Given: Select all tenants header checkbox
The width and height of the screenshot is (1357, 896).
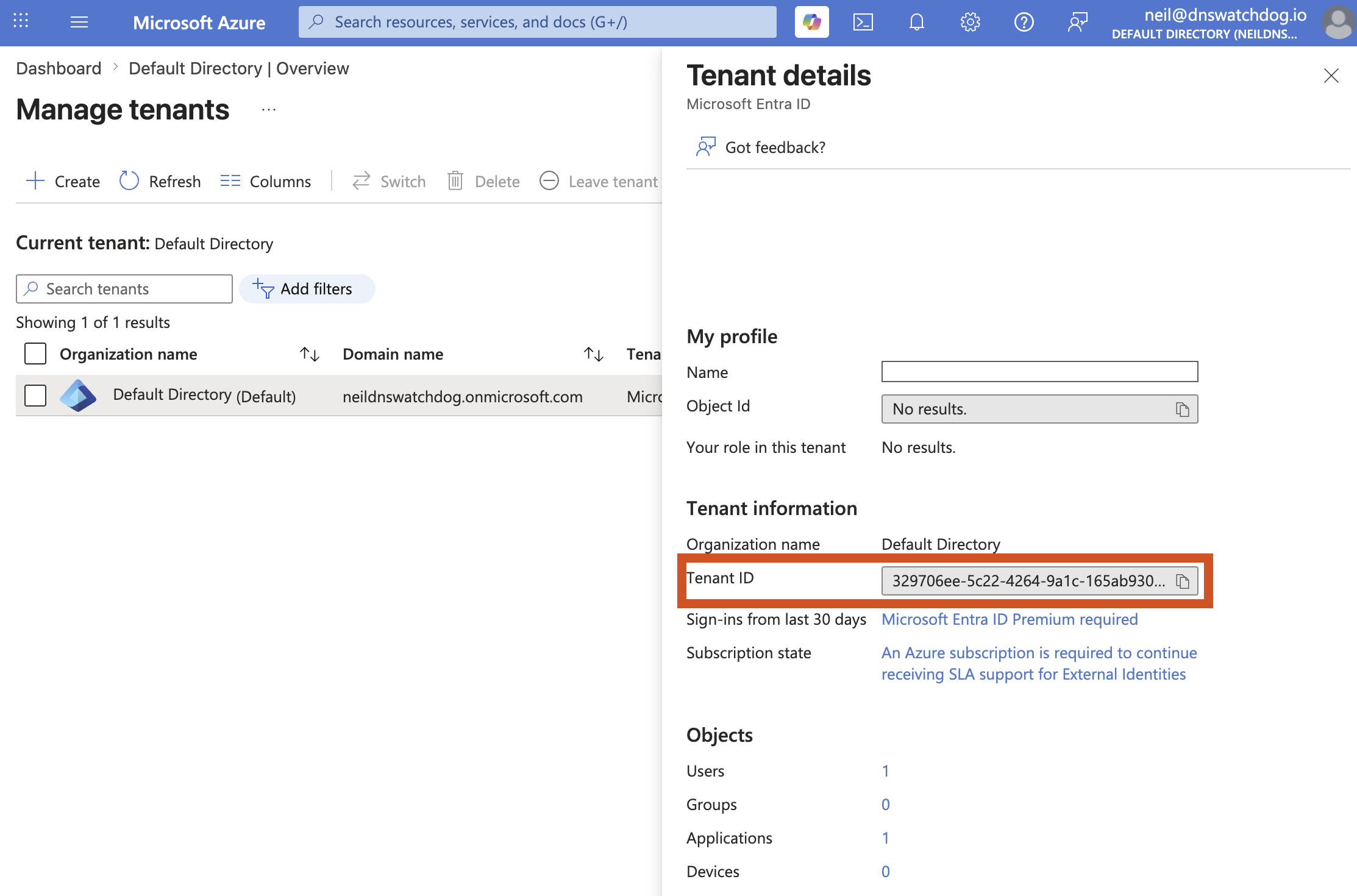Looking at the screenshot, I should 35,354.
